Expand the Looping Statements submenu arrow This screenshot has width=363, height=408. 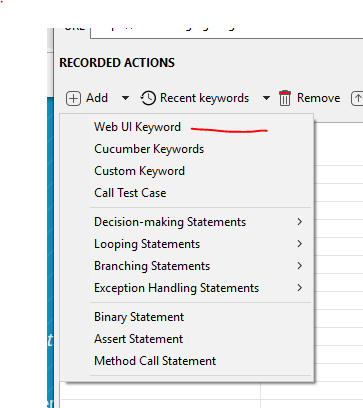tap(300, 244)
